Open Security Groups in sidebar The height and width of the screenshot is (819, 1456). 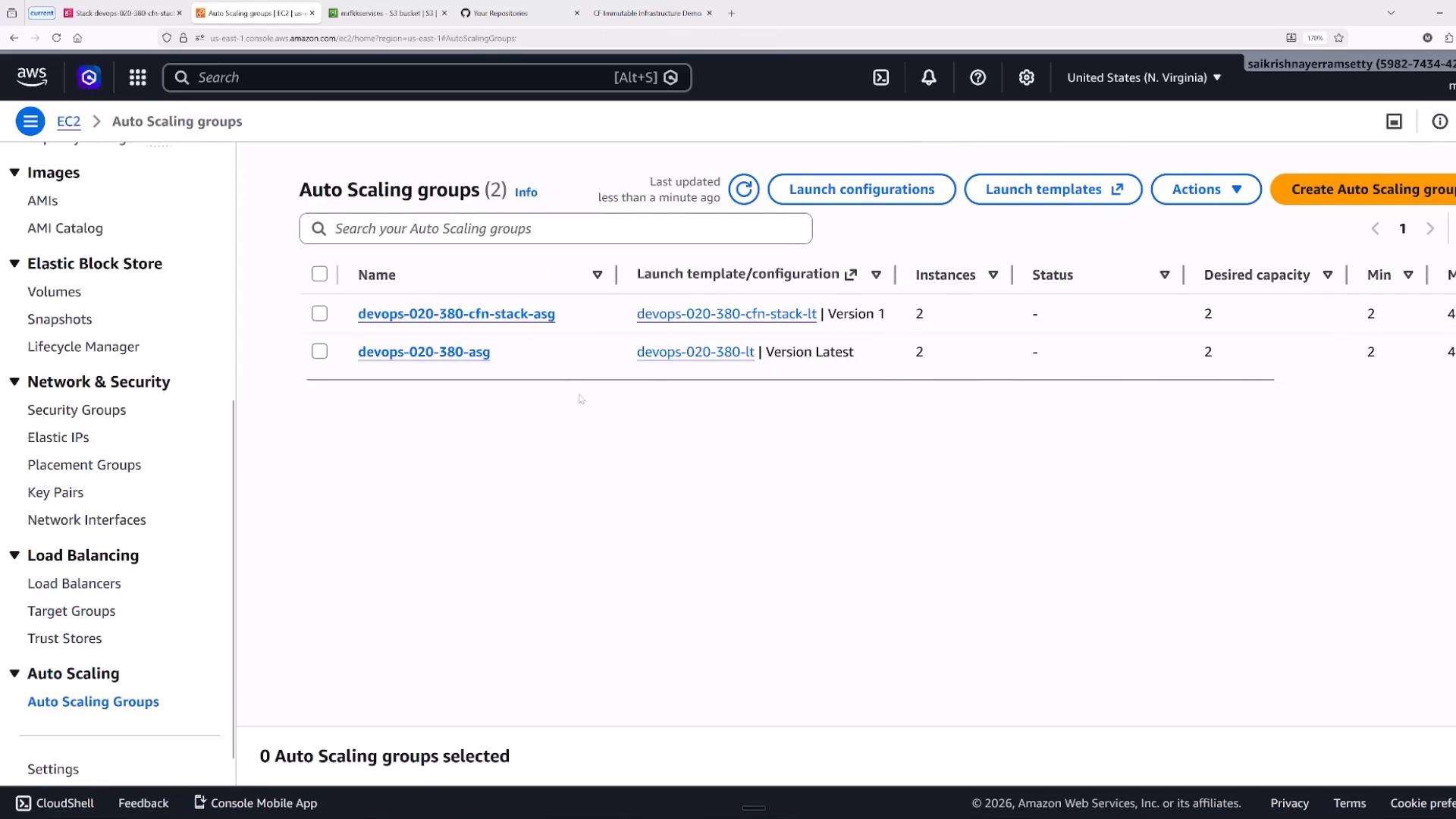click(77, 409)
